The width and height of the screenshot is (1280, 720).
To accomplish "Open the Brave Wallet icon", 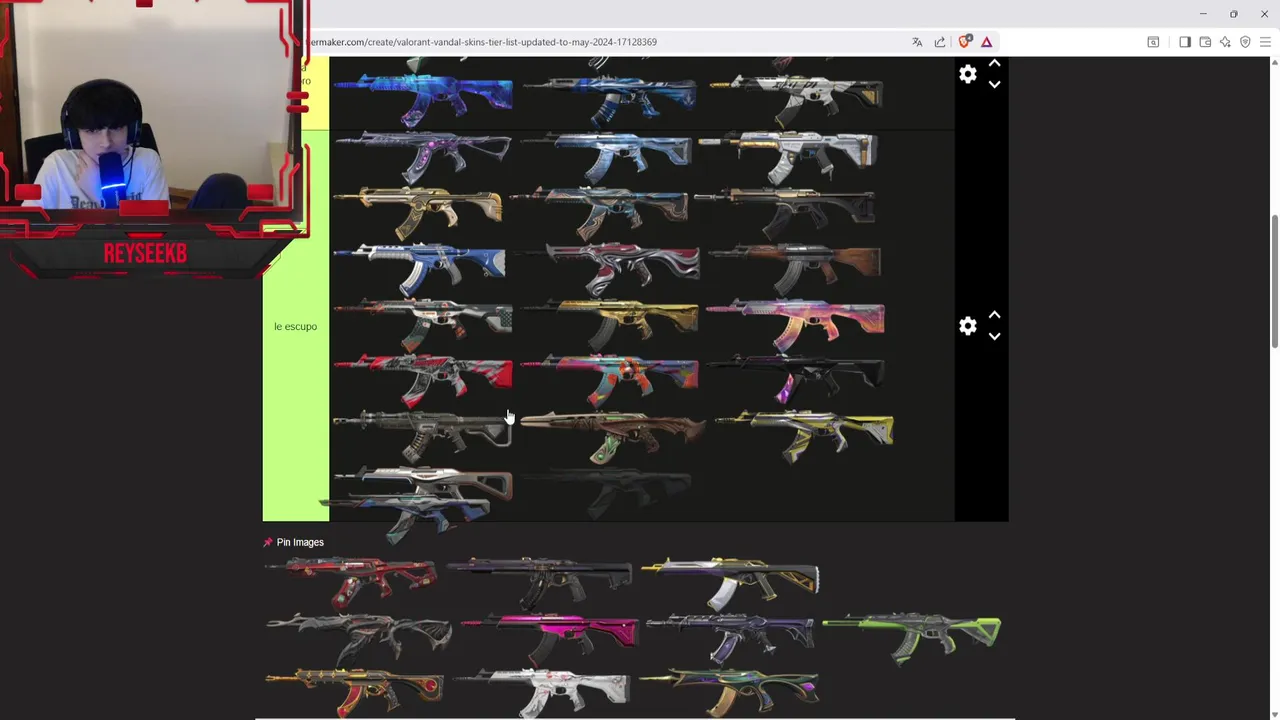I will (1205, 42).
